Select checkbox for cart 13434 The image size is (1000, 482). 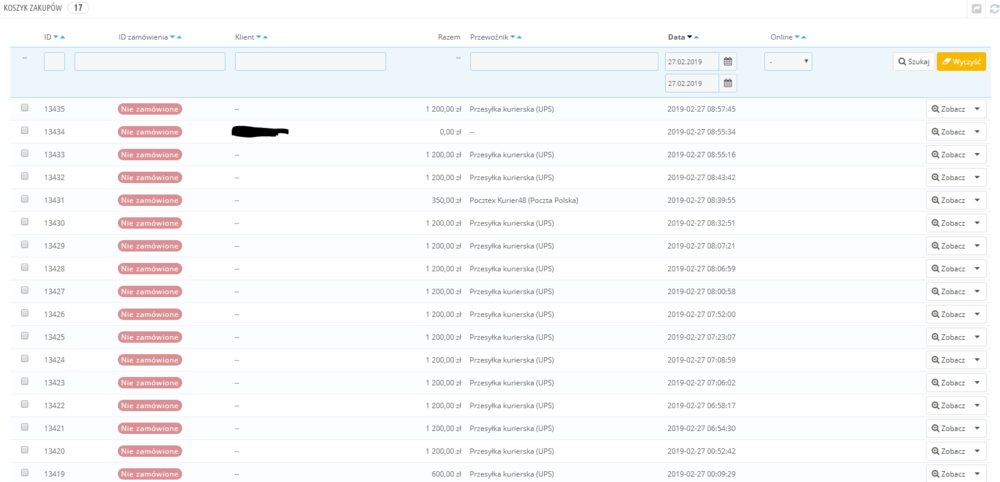click(25, 130)
